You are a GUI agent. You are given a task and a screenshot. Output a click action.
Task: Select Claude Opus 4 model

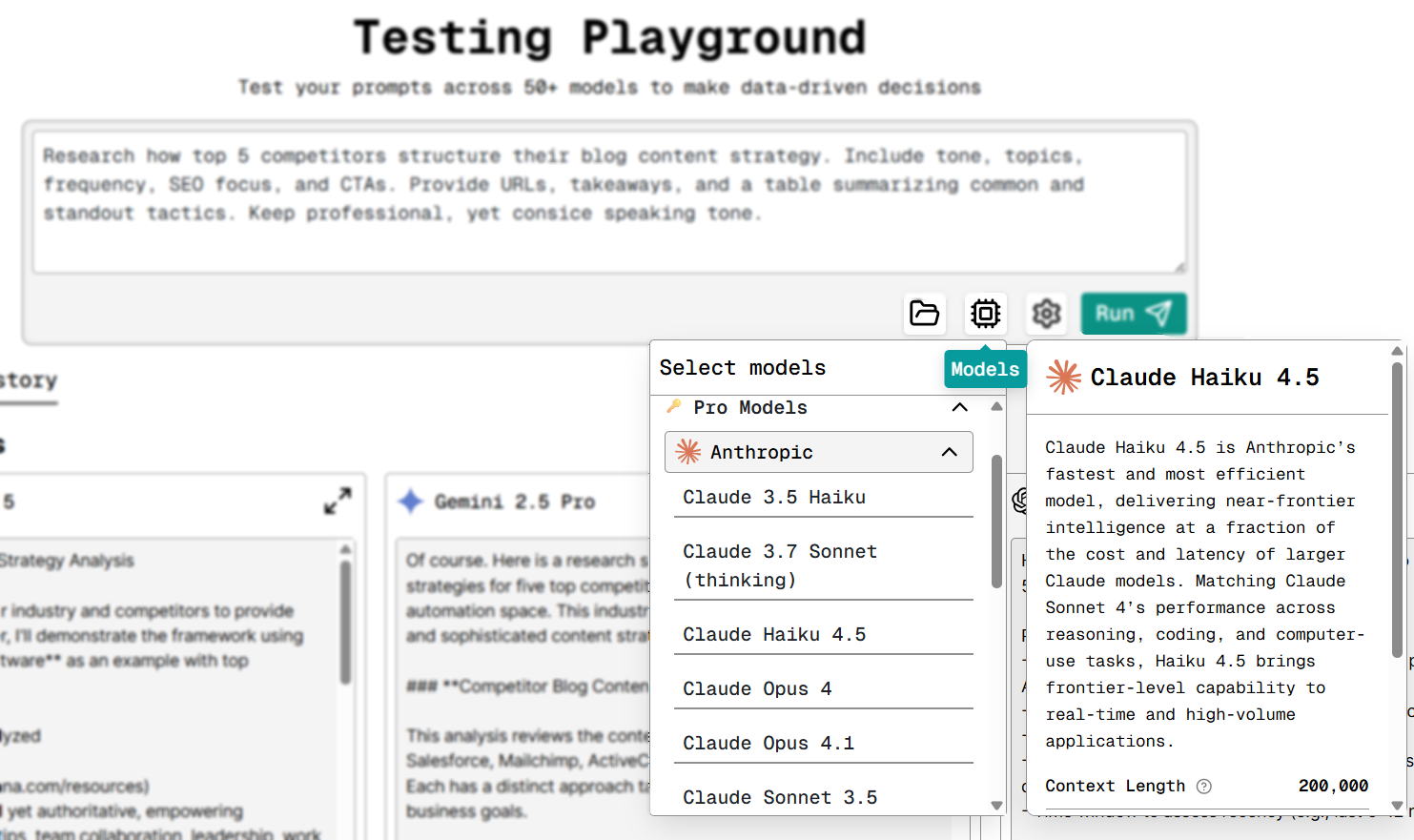pyautogui.click(x=823, y=688)
